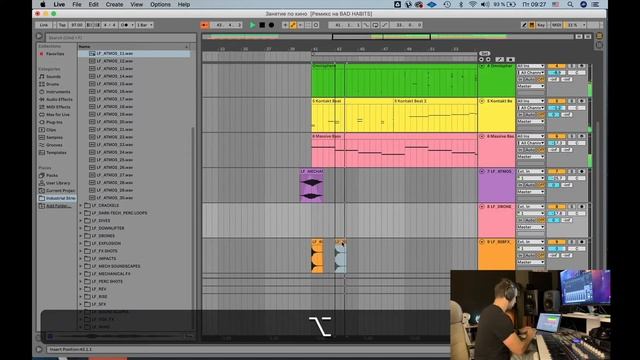Image resolution: width=640 pixels, height=360 pixels.
Task: Expand the LF_CRACKELS folder
Action: point(81,205)
